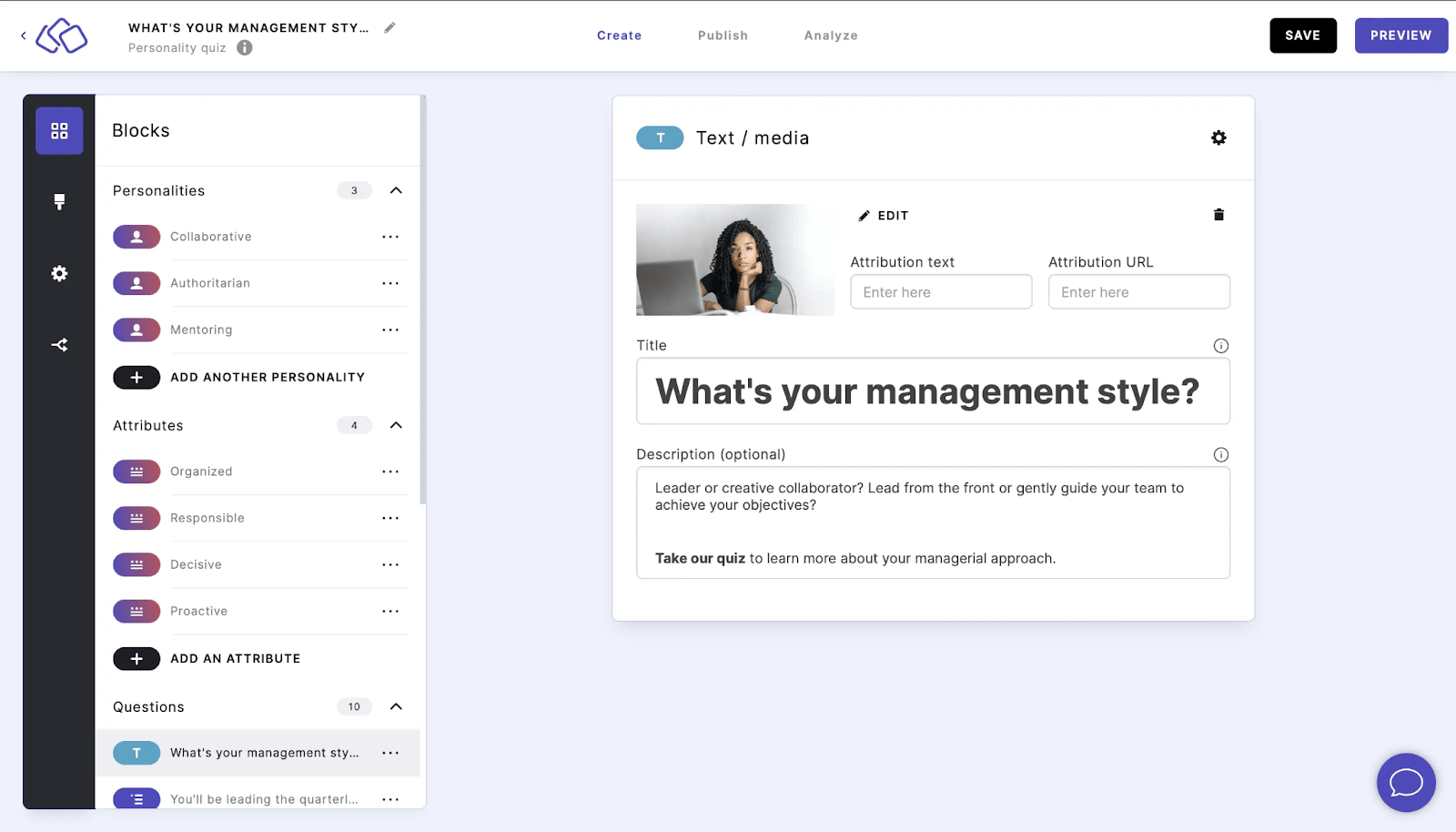This screenshot has height=832, width=1456.
Task: Open Text / media block settings gear
Action: point(1218,137)
